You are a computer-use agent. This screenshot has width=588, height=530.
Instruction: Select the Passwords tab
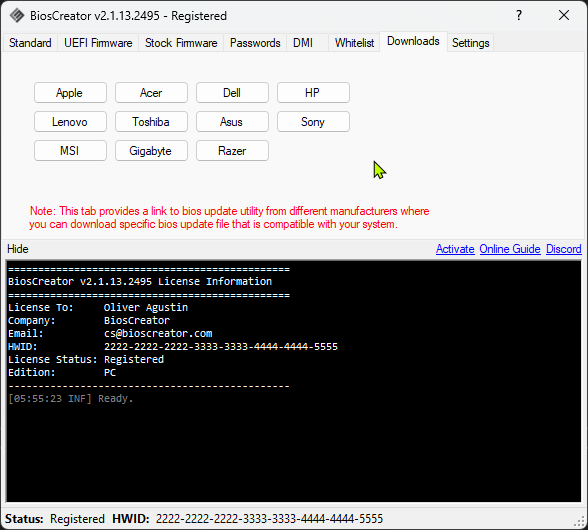(255, 43)
